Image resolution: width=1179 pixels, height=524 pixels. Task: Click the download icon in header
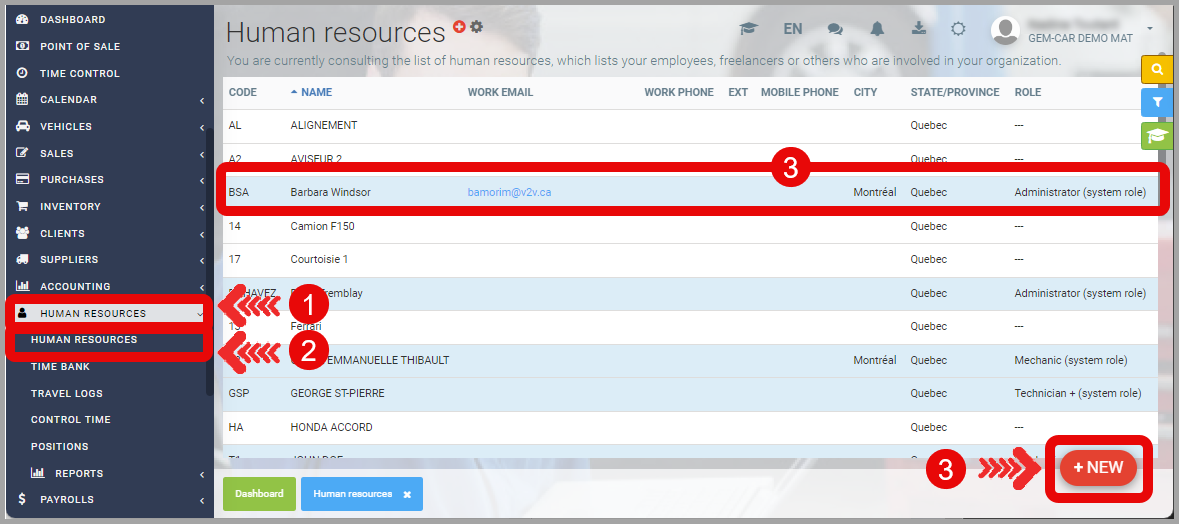pyautogui.click(x=918, y=29)
